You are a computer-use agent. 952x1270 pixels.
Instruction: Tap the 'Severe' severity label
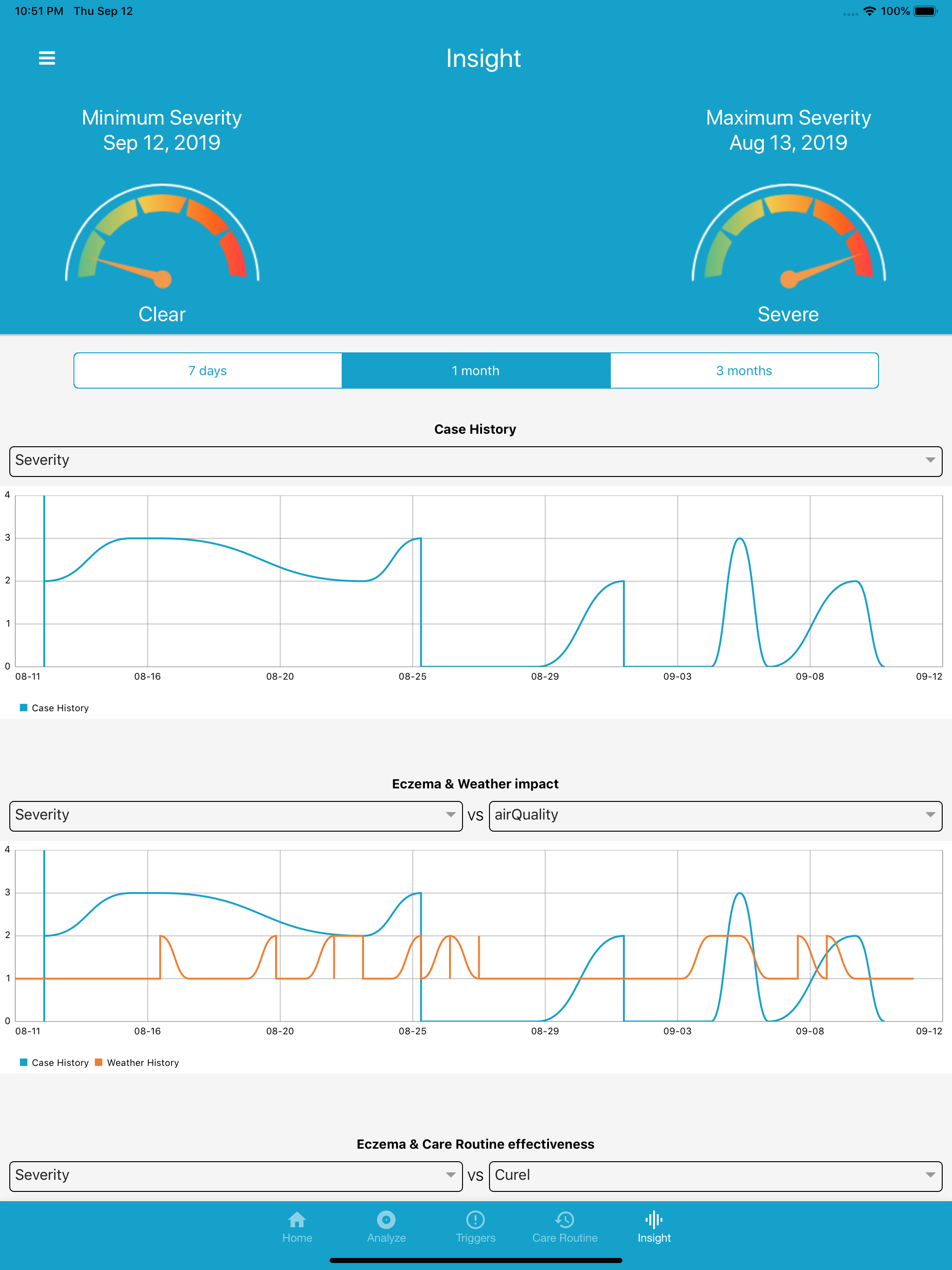(788, 314)
